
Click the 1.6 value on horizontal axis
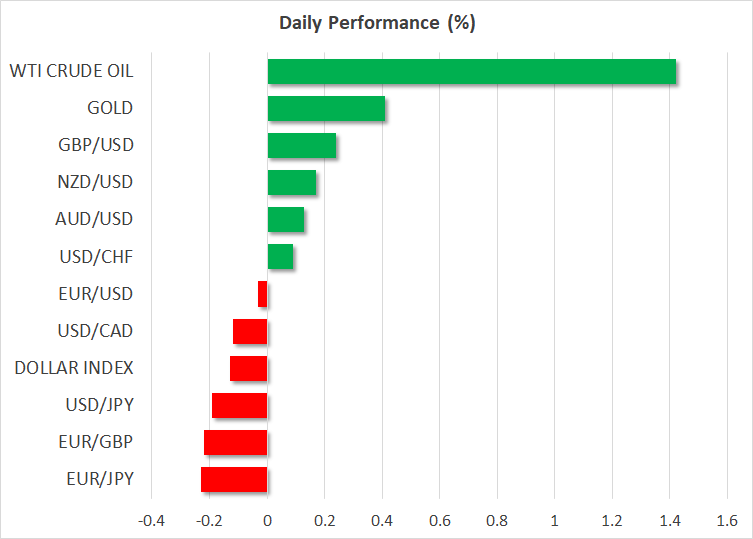tap(727, 520)
